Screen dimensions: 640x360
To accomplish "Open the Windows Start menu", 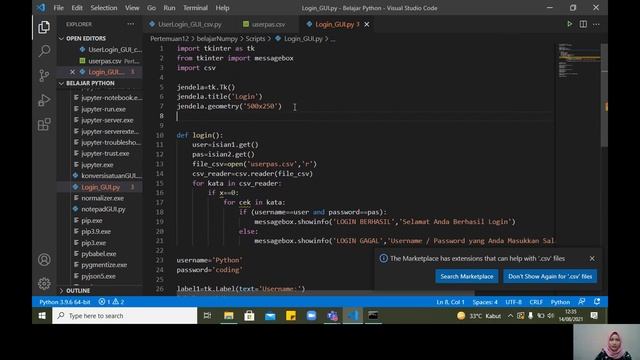I will click(x=42, y=316).
